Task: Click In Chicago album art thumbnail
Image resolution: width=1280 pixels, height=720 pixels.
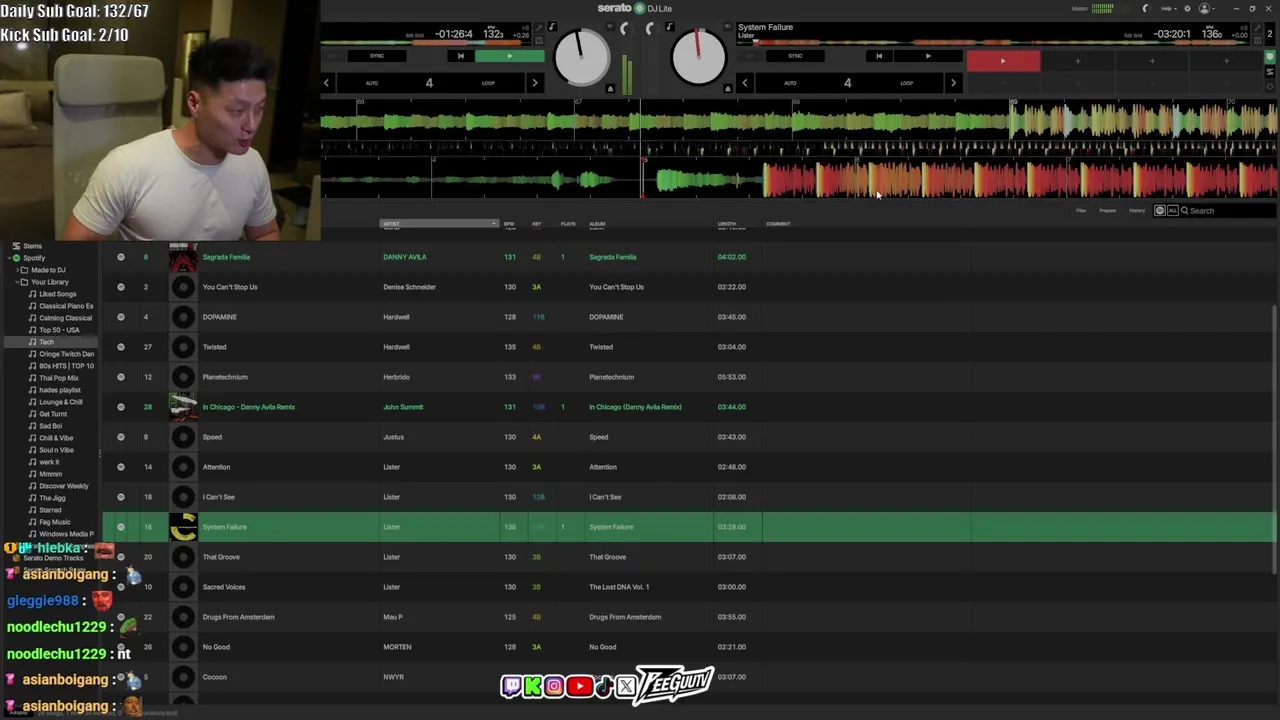Action: pyautogui.click(x=183, y=407)
